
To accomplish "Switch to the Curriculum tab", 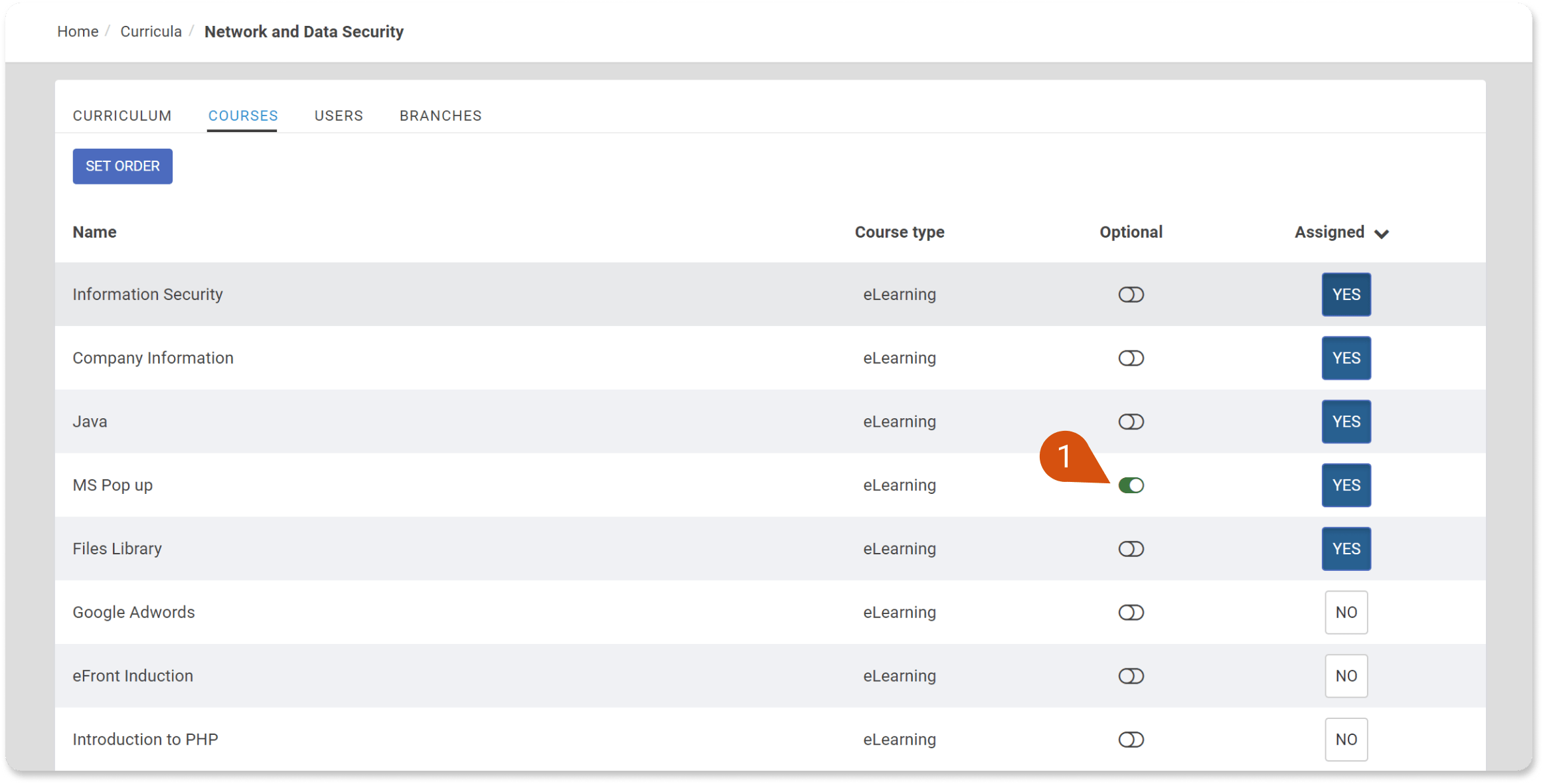I will [x=122, y=116].
